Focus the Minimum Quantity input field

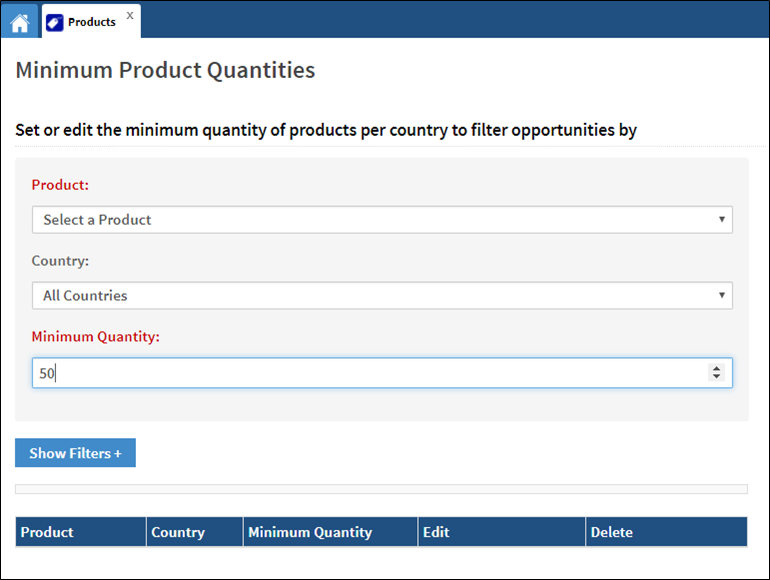coord(382,373)
